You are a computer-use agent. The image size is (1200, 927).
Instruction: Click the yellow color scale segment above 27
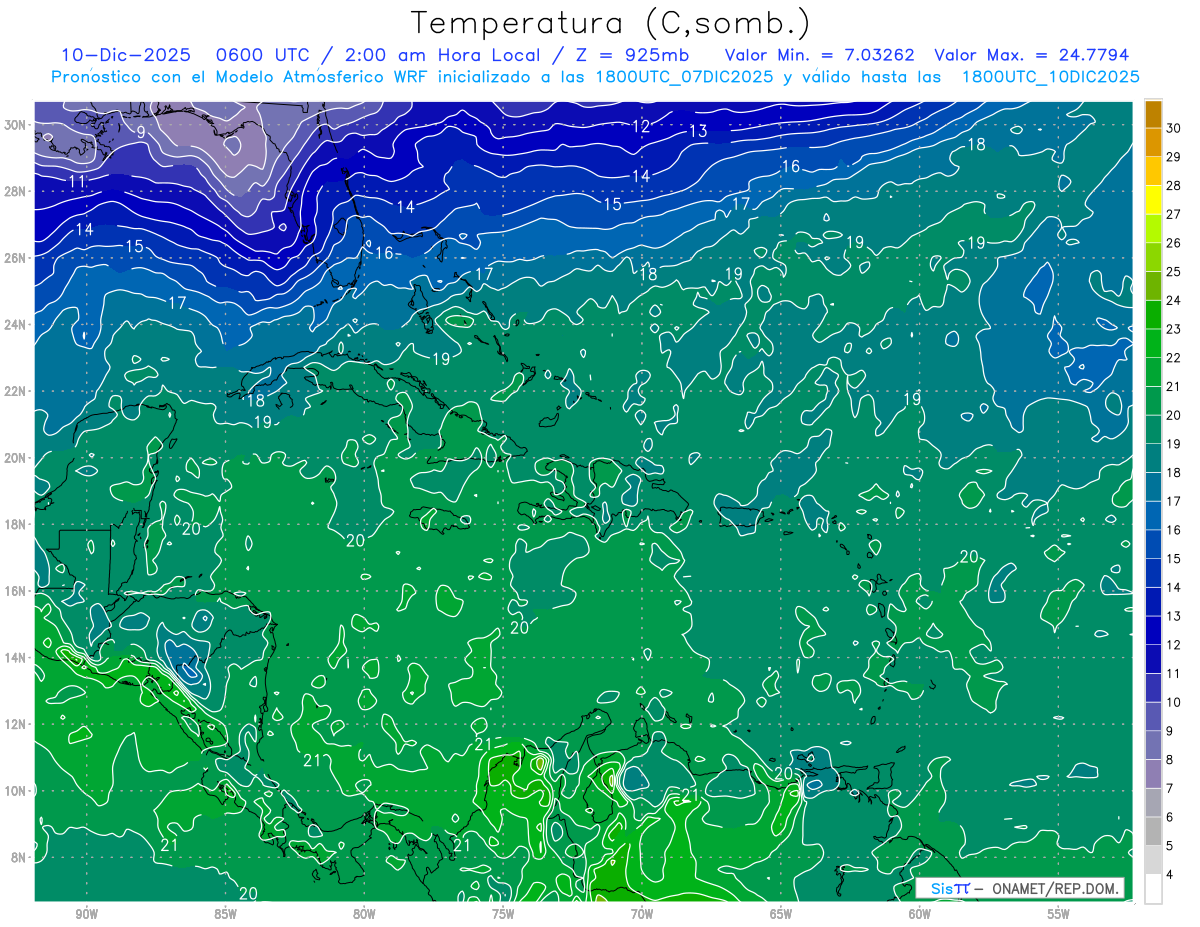click(1153, 200)
